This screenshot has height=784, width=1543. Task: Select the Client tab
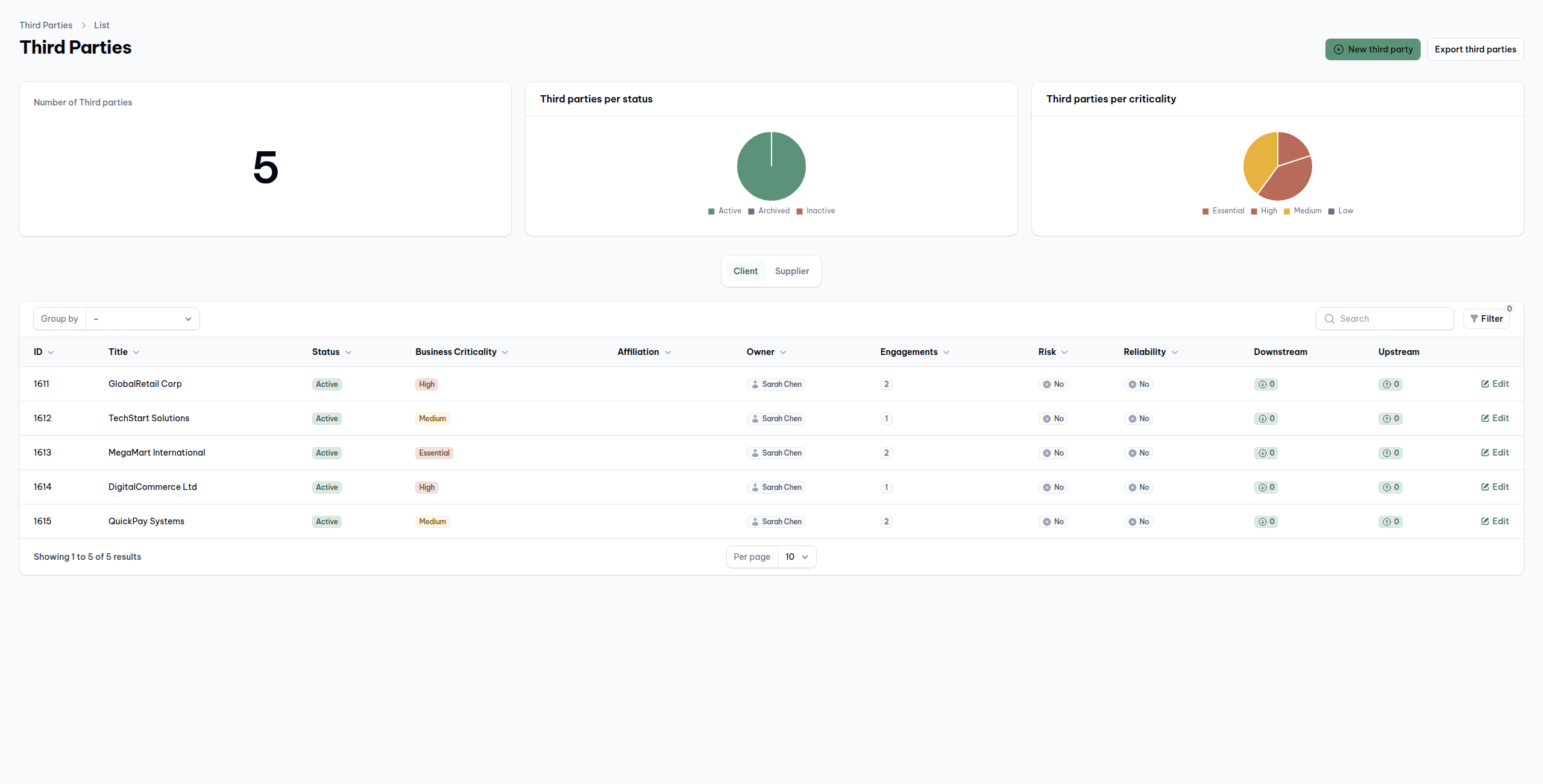(745, 271)
